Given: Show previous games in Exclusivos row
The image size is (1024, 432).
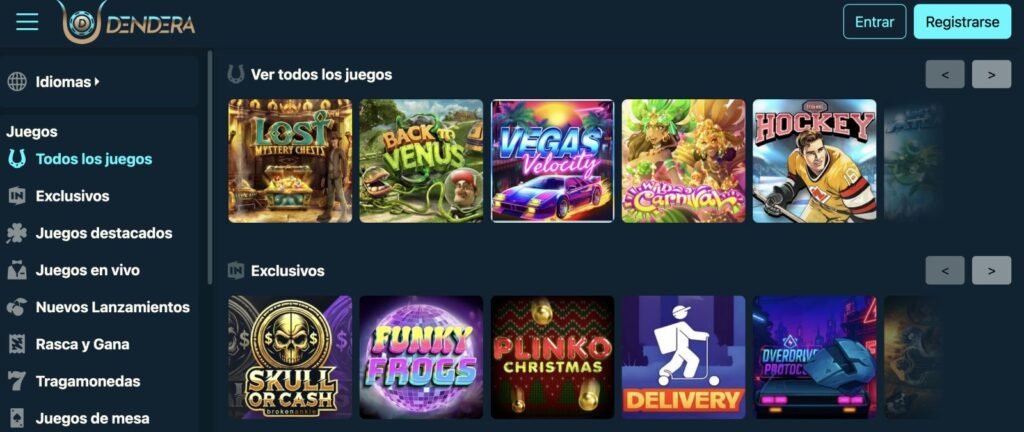Looking at the screenshot, I should (945, 270).
